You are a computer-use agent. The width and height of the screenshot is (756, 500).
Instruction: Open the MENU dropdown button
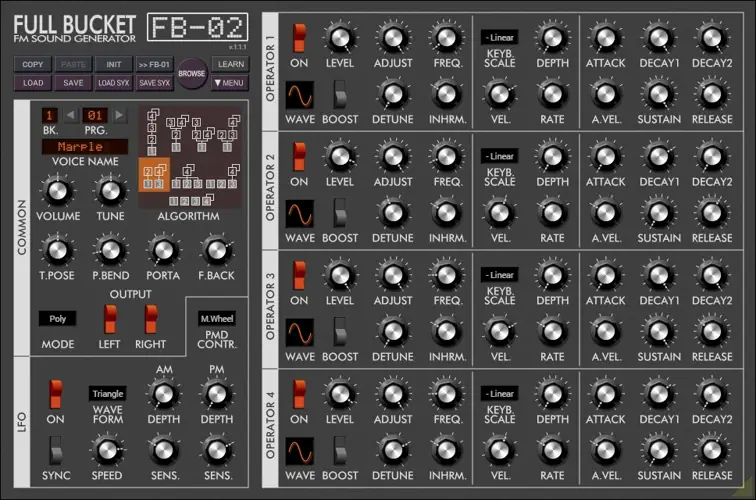[x=229, y=83]
